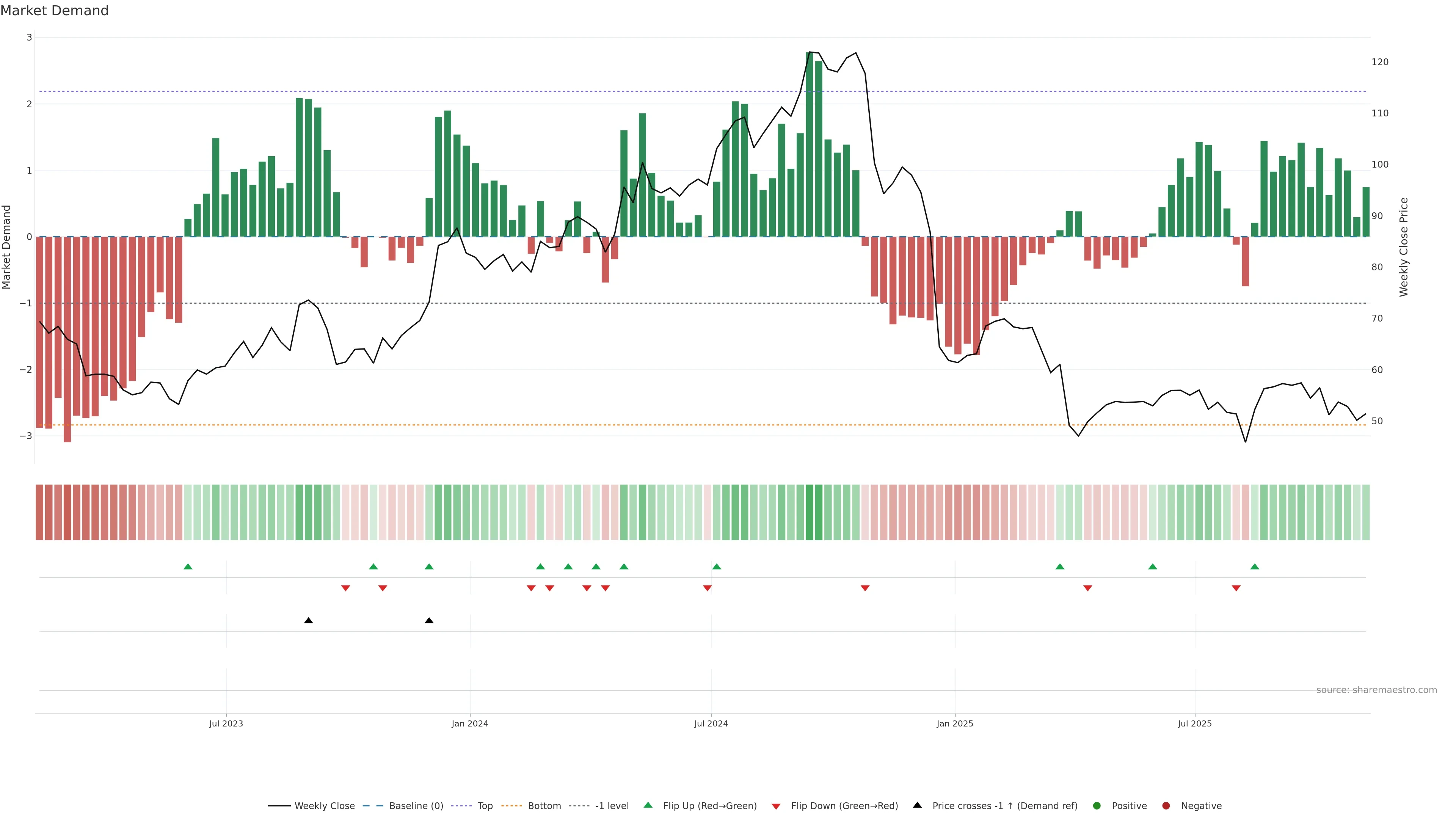1456x819 pixels.
Task: Click the Jul 2025 x-axis label
Action: (1195, 723)
